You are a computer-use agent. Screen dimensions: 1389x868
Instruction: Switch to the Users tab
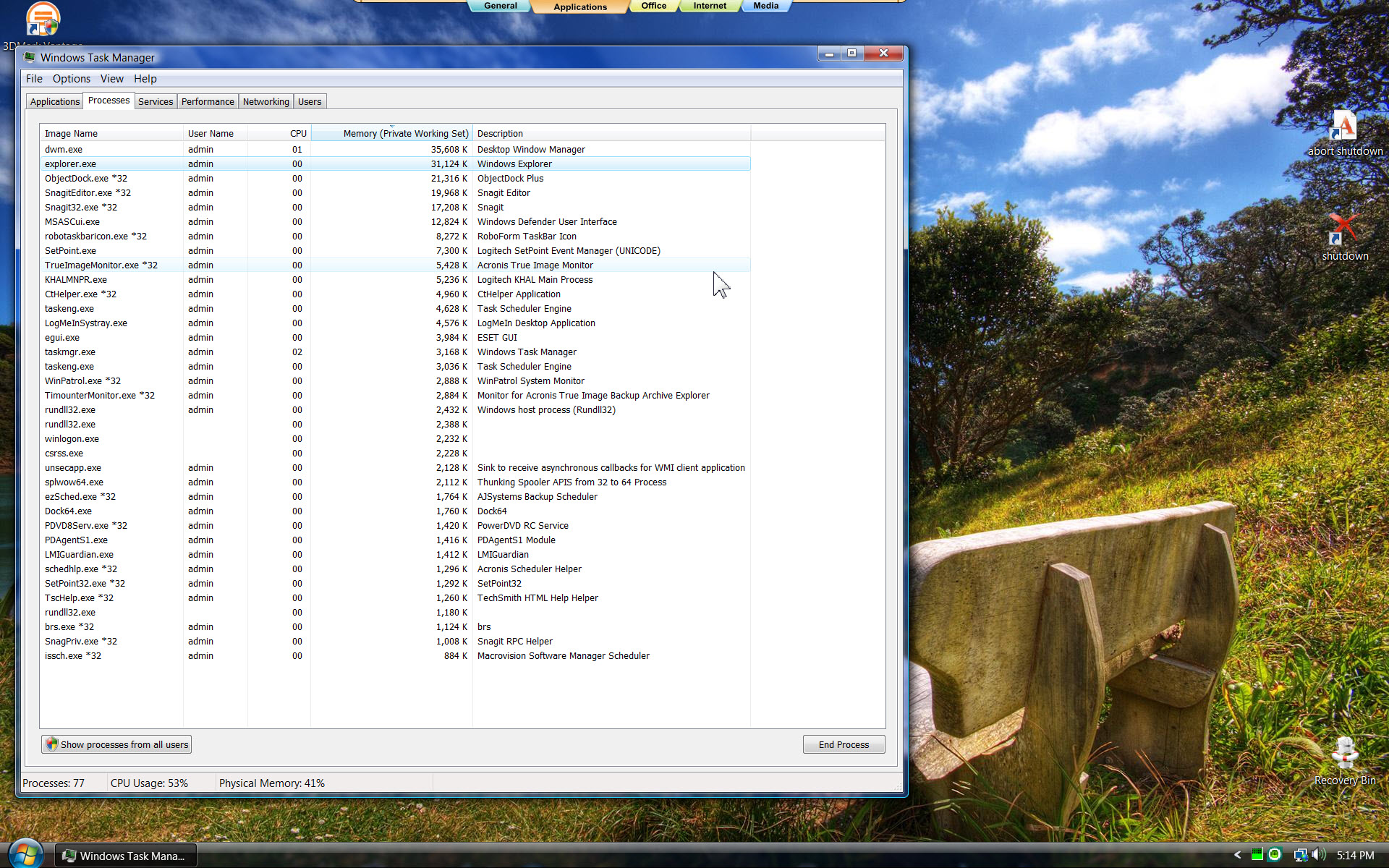(310, 102)
